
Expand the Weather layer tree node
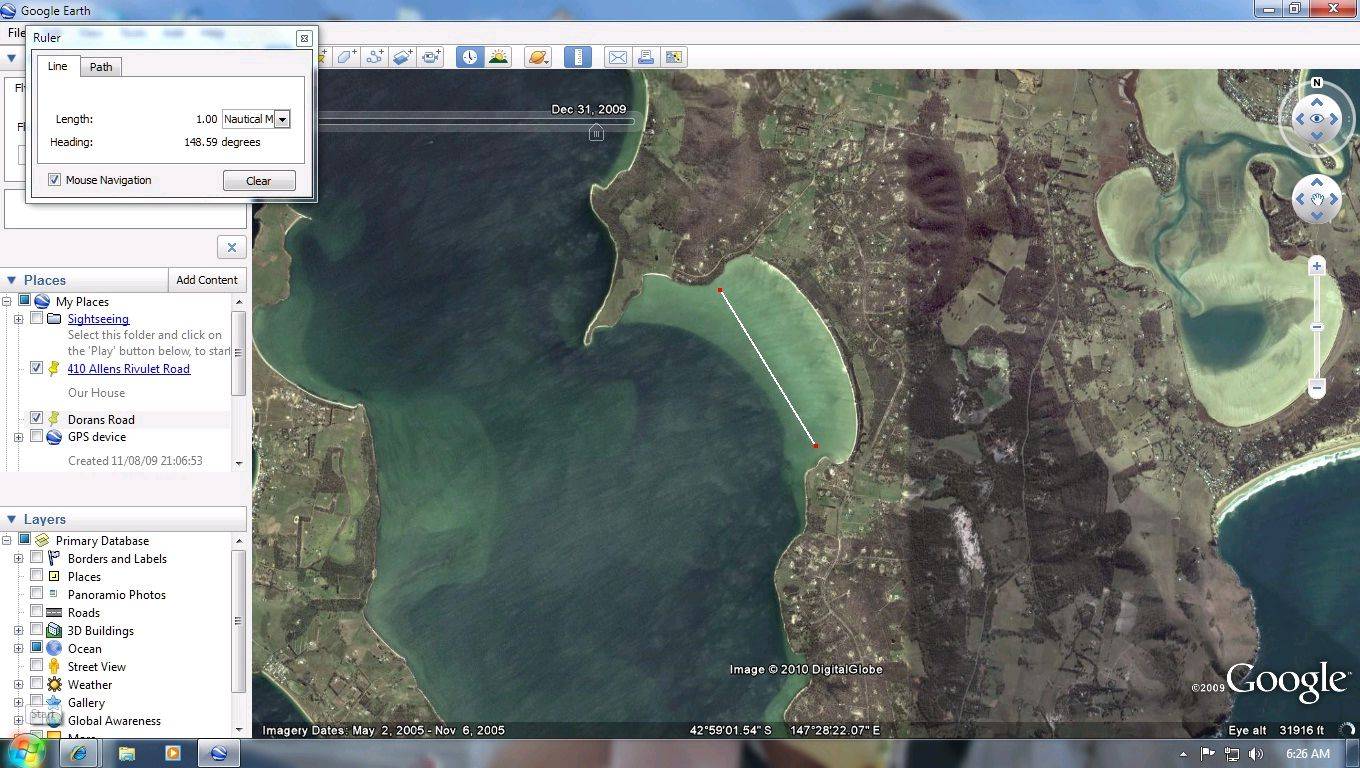[18, 685]
